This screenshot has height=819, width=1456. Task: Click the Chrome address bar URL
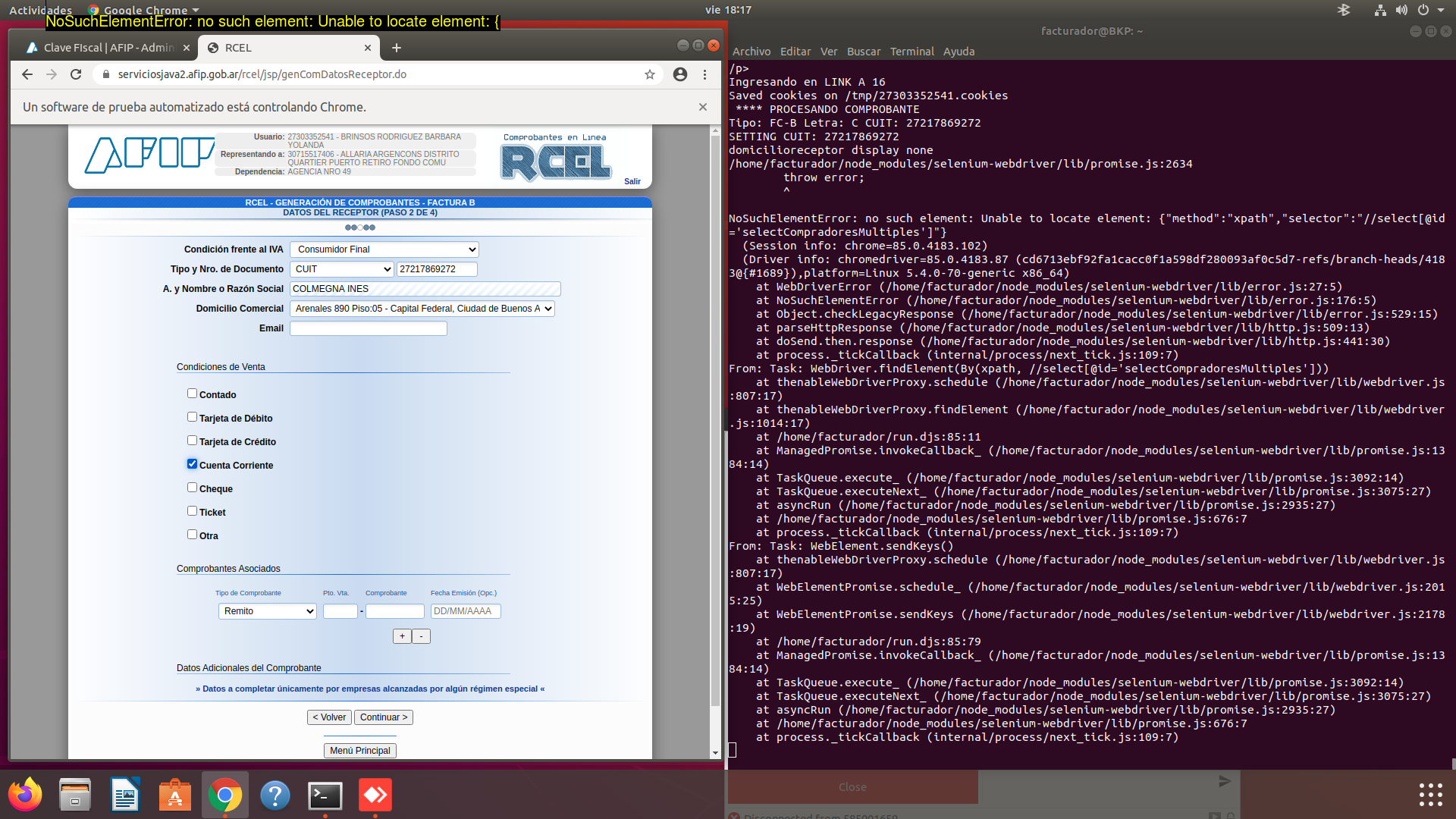pos(262,74)
